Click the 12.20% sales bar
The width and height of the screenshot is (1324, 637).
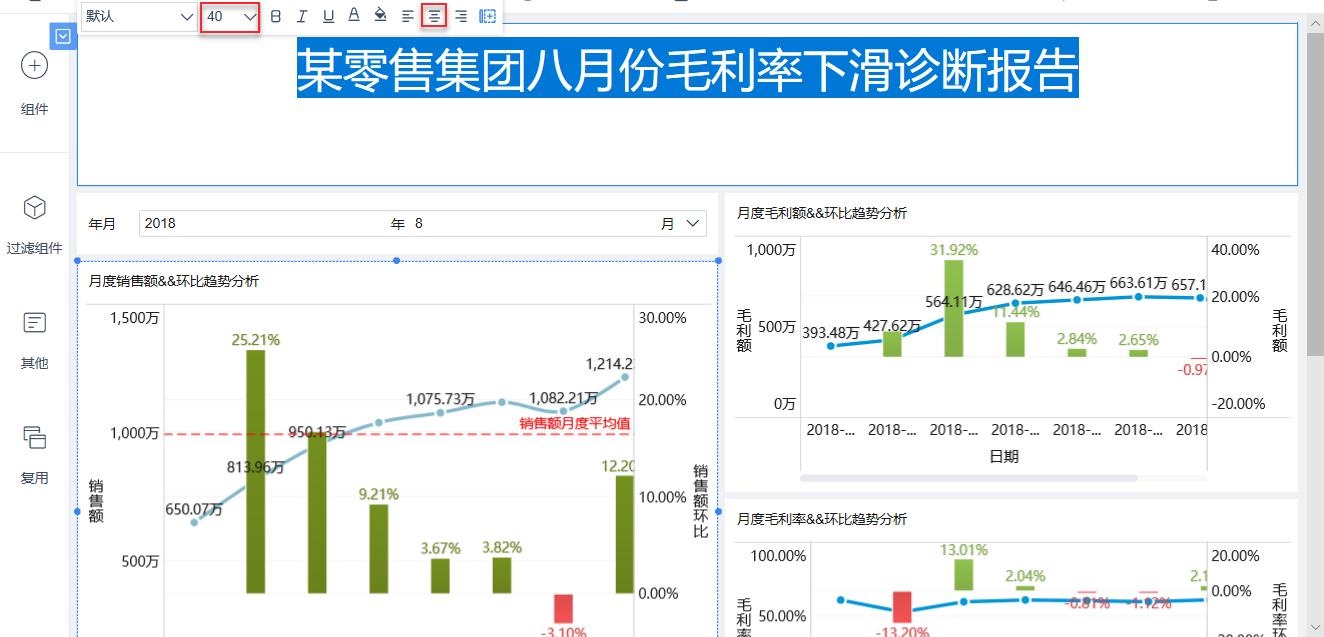(625, 534)
